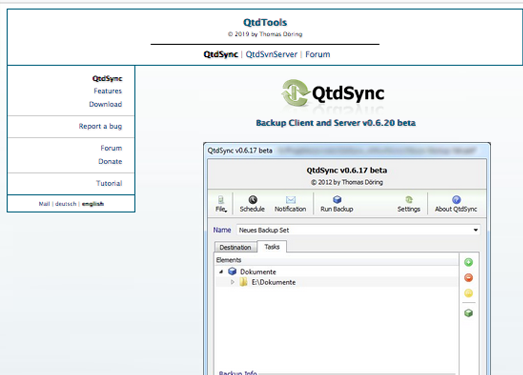Screen dimensions: 523x375
Task: Open the Name dropdown arrow
Action: (x=476, y=230)
